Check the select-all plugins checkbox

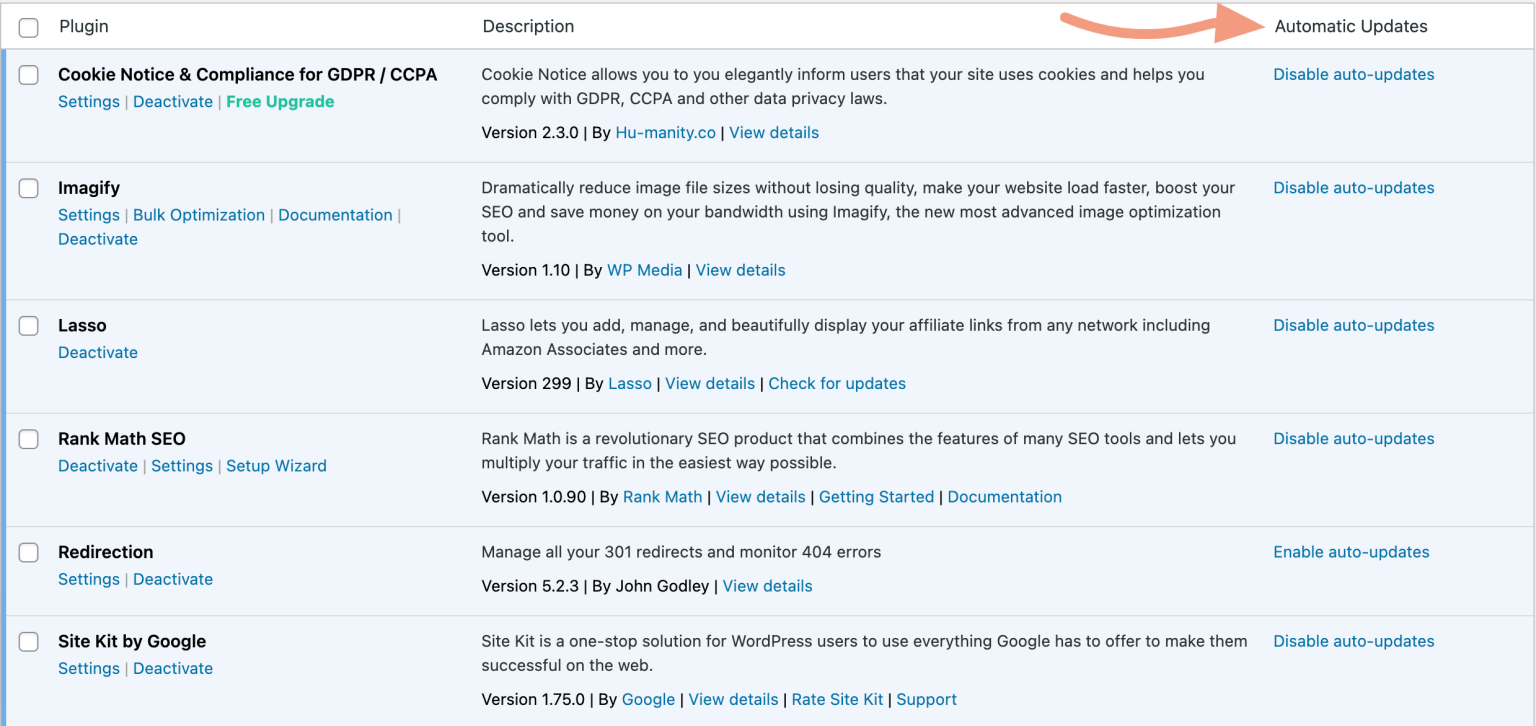pyautogui.click(x=29, y=27)
